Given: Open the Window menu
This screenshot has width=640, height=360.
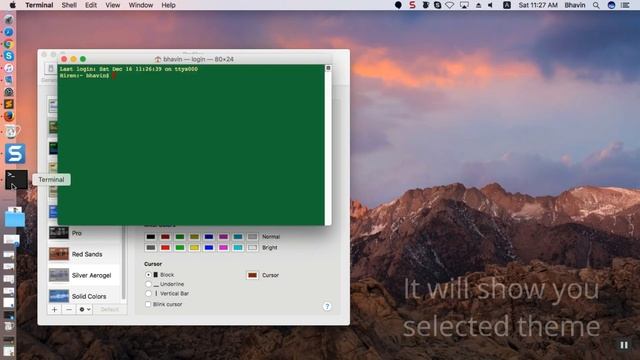Looking at the screenshot, I should click(140, 5).
